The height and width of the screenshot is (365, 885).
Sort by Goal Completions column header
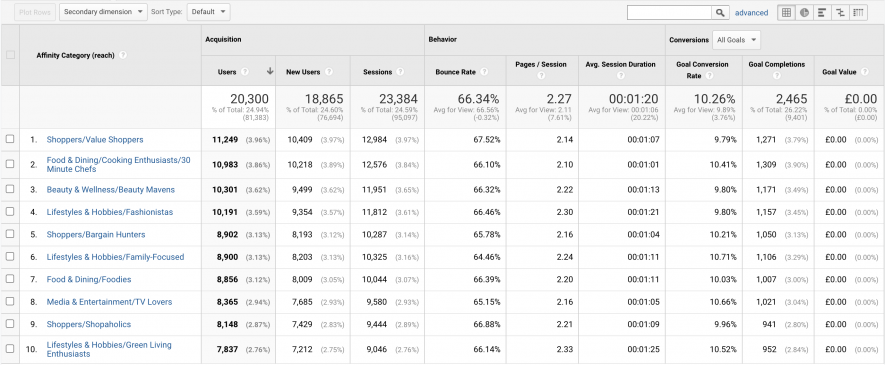click(777, 64)
